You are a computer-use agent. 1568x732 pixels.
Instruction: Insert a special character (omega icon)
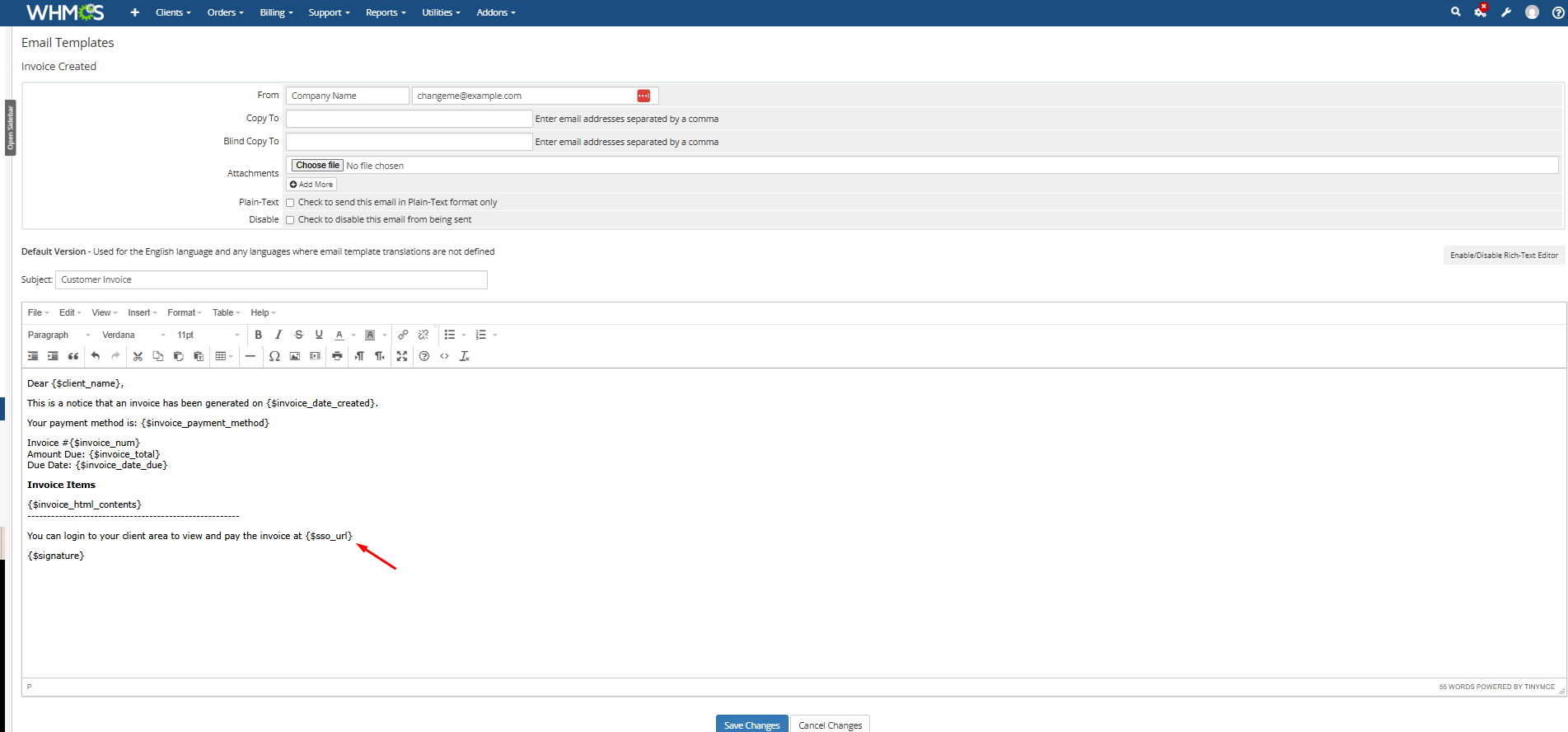tap(274, 356)
